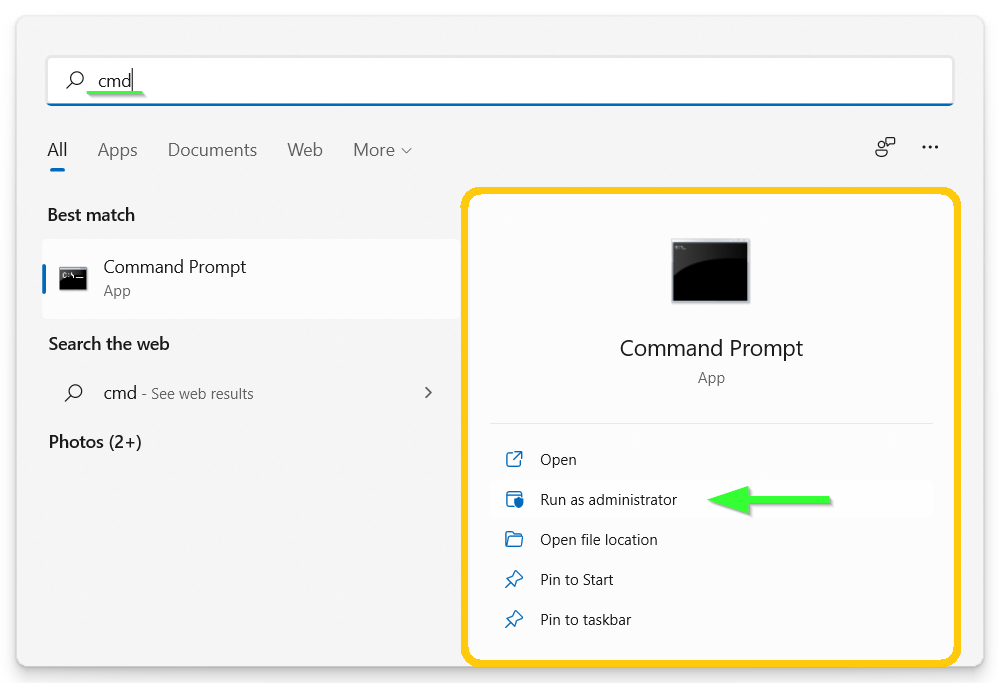Viewport: 998px width, 683px height.
Task: Switch to the Apps tab
Action: (118, 150)
